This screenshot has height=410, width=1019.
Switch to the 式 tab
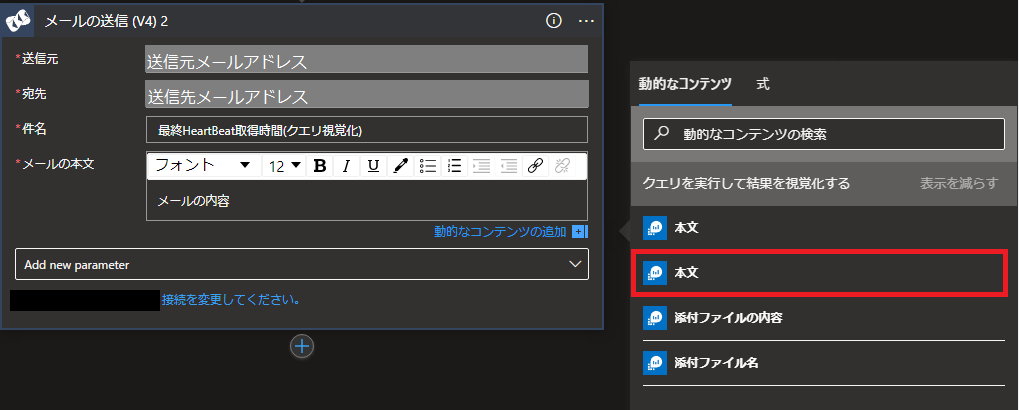pos(763,84)
